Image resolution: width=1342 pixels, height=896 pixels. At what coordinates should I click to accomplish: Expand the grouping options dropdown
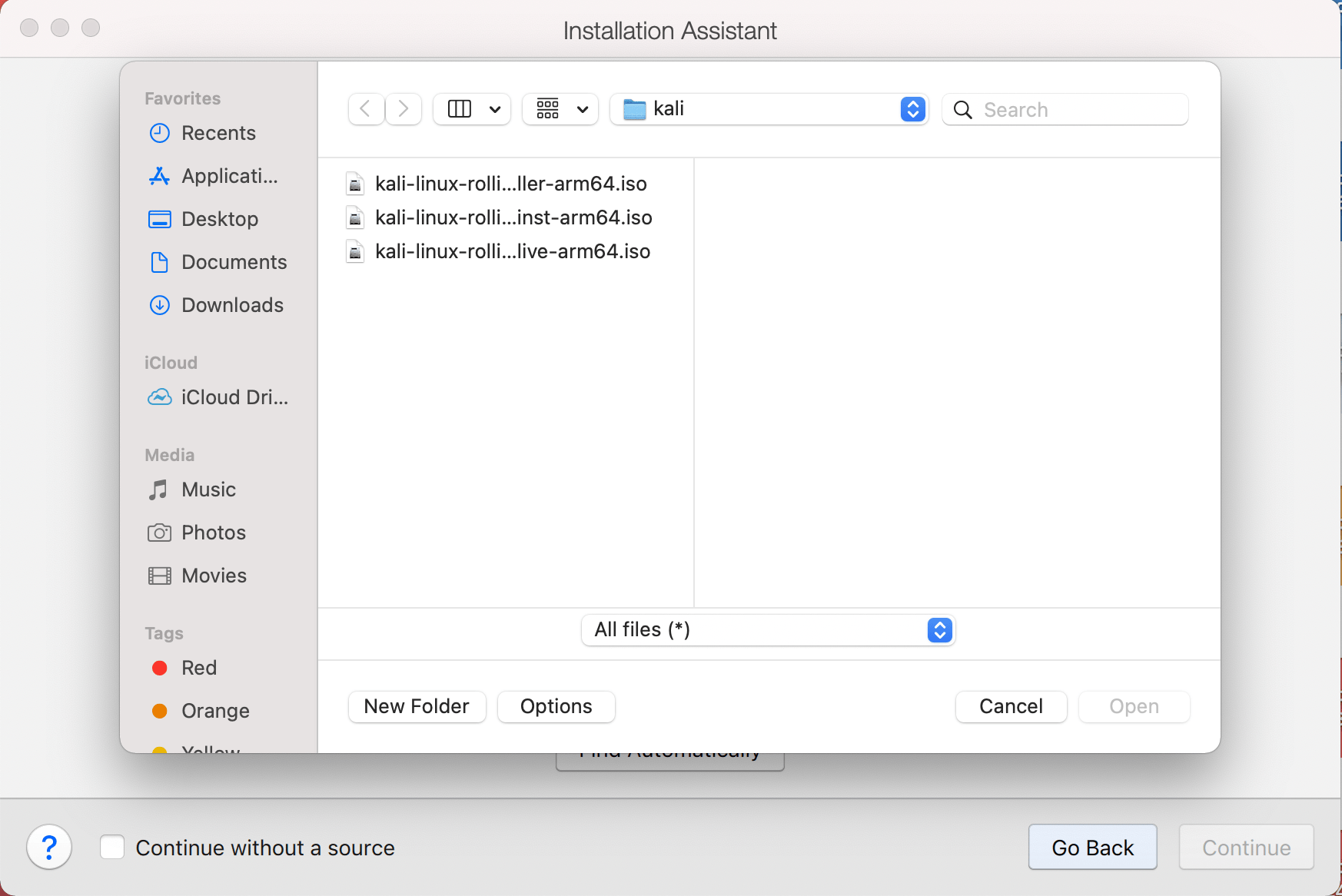click(x=560, y=109)
